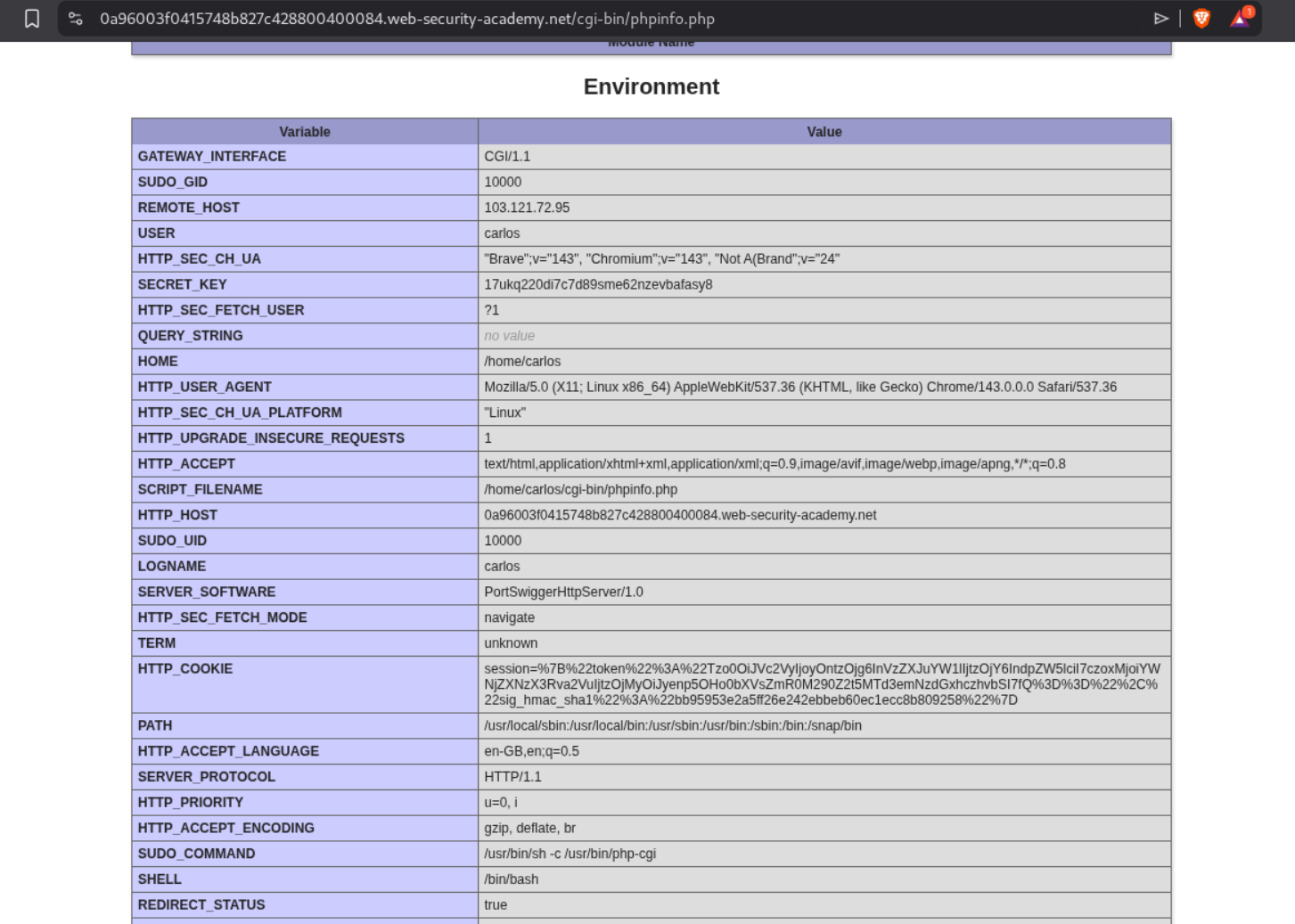Click the Variable column header

(x=305, y=132)
